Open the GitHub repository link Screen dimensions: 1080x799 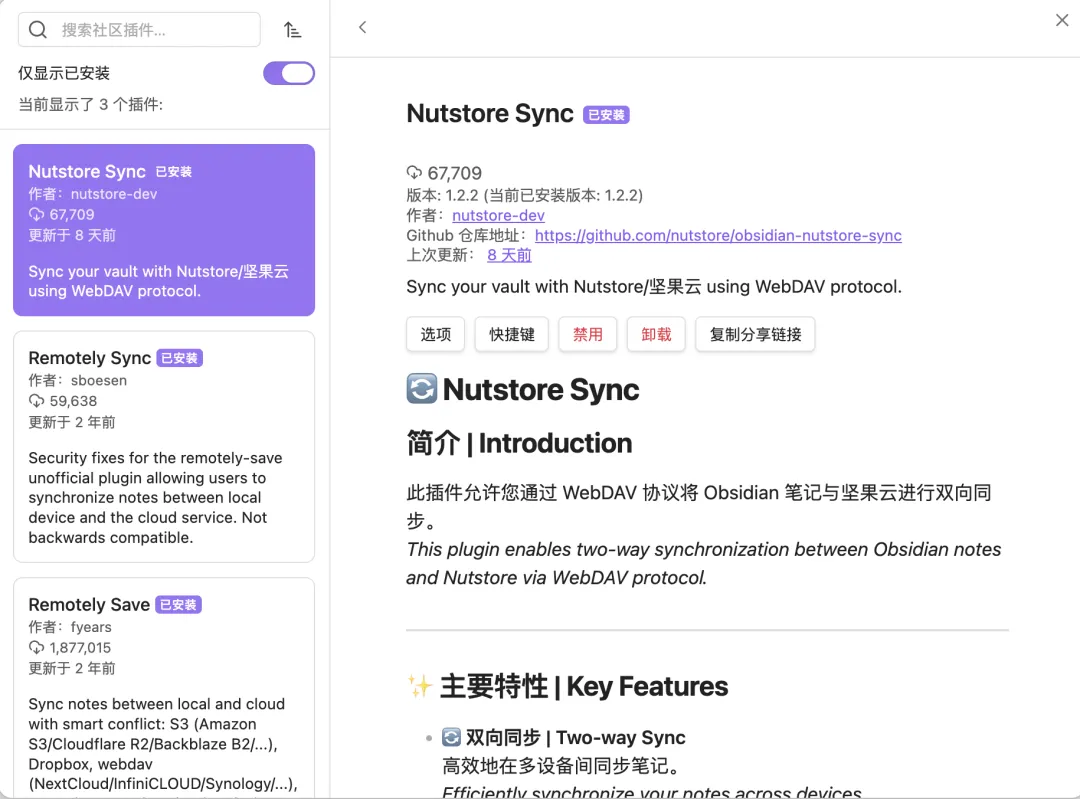pyautogui.click(x=718, y=236)
